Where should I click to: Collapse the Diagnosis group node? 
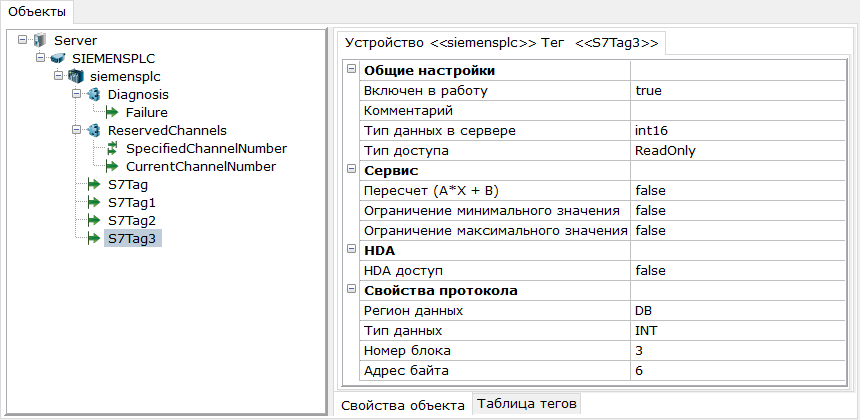click(76, 94)
